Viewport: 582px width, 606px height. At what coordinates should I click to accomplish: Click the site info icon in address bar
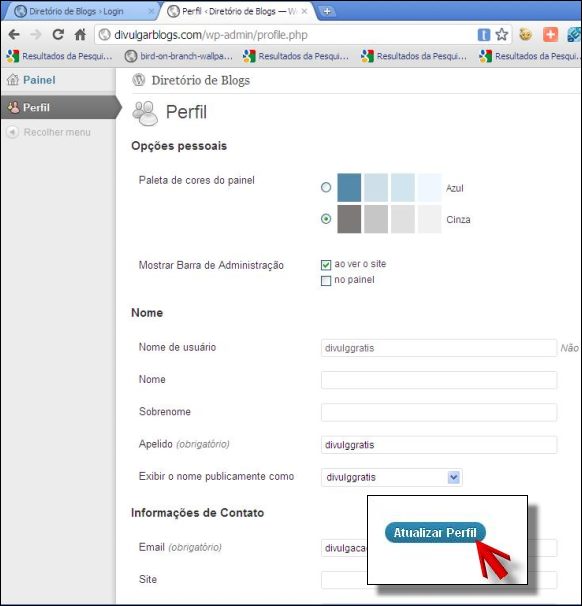pyautogui.click(x=104, y=35)
